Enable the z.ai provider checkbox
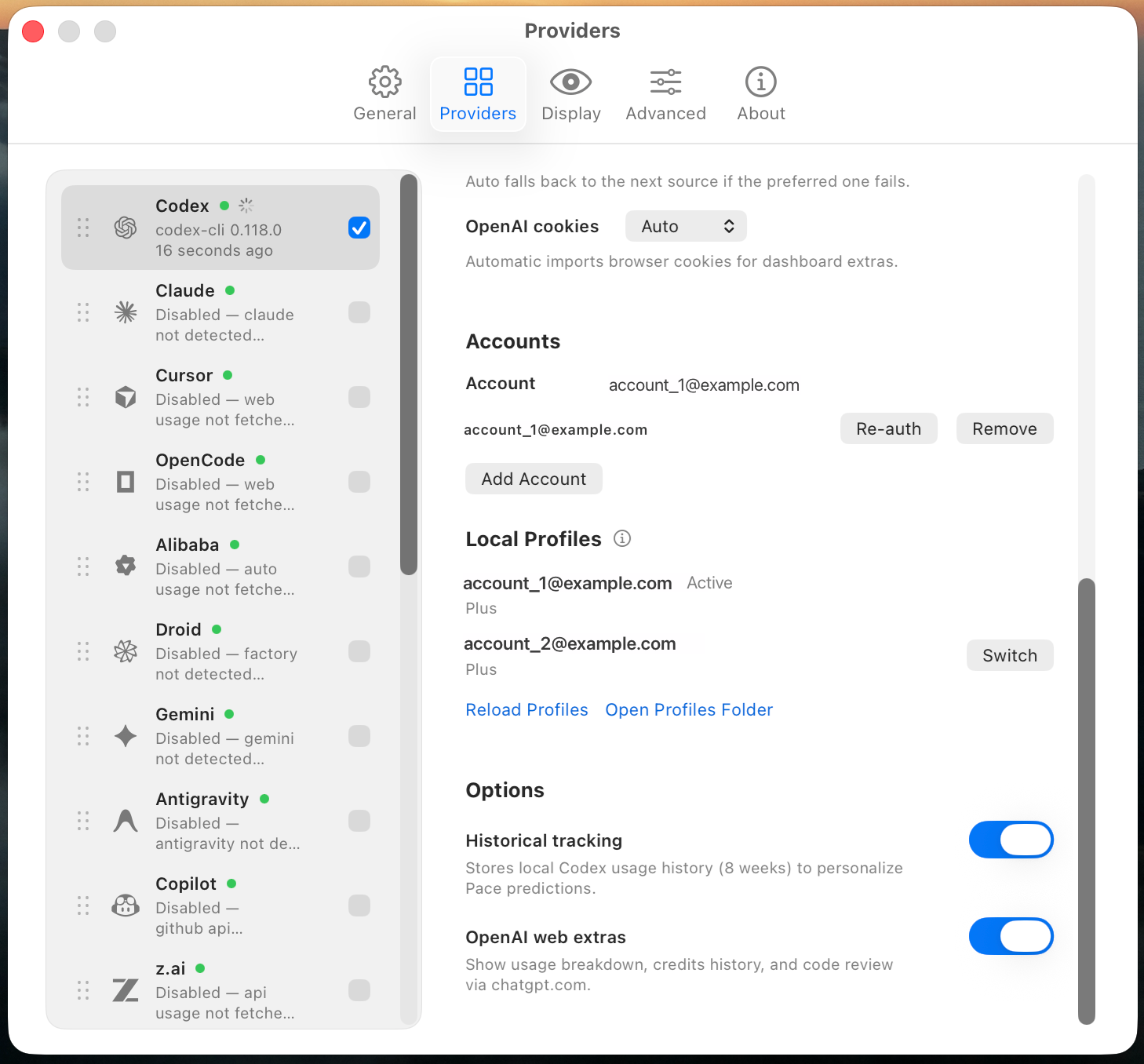Viewport: 1144px width, 1064px height. coord(359,990)
